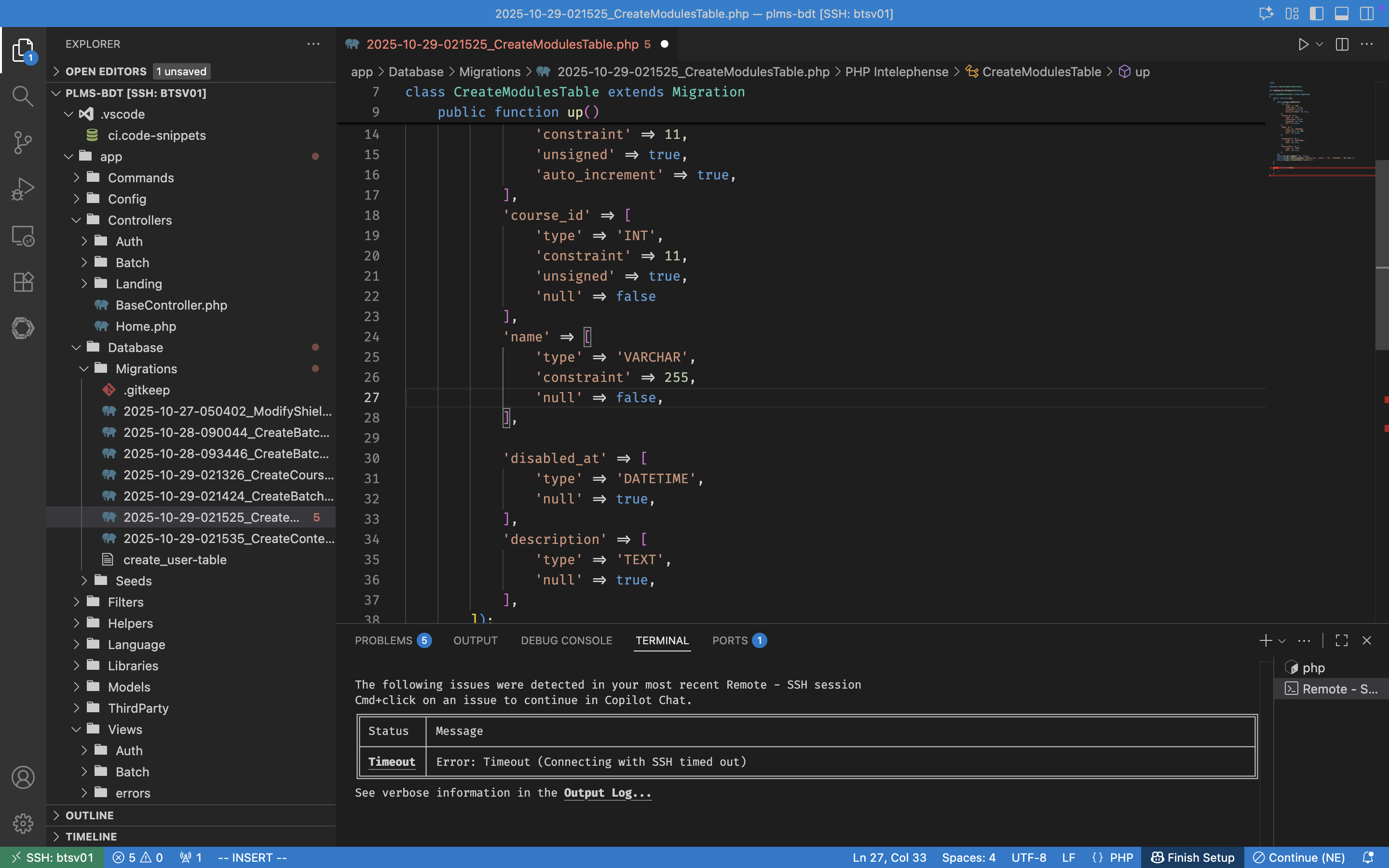1389x868 pixels.
Task: Switch to the Problems tab
Action: click(383, 641)
